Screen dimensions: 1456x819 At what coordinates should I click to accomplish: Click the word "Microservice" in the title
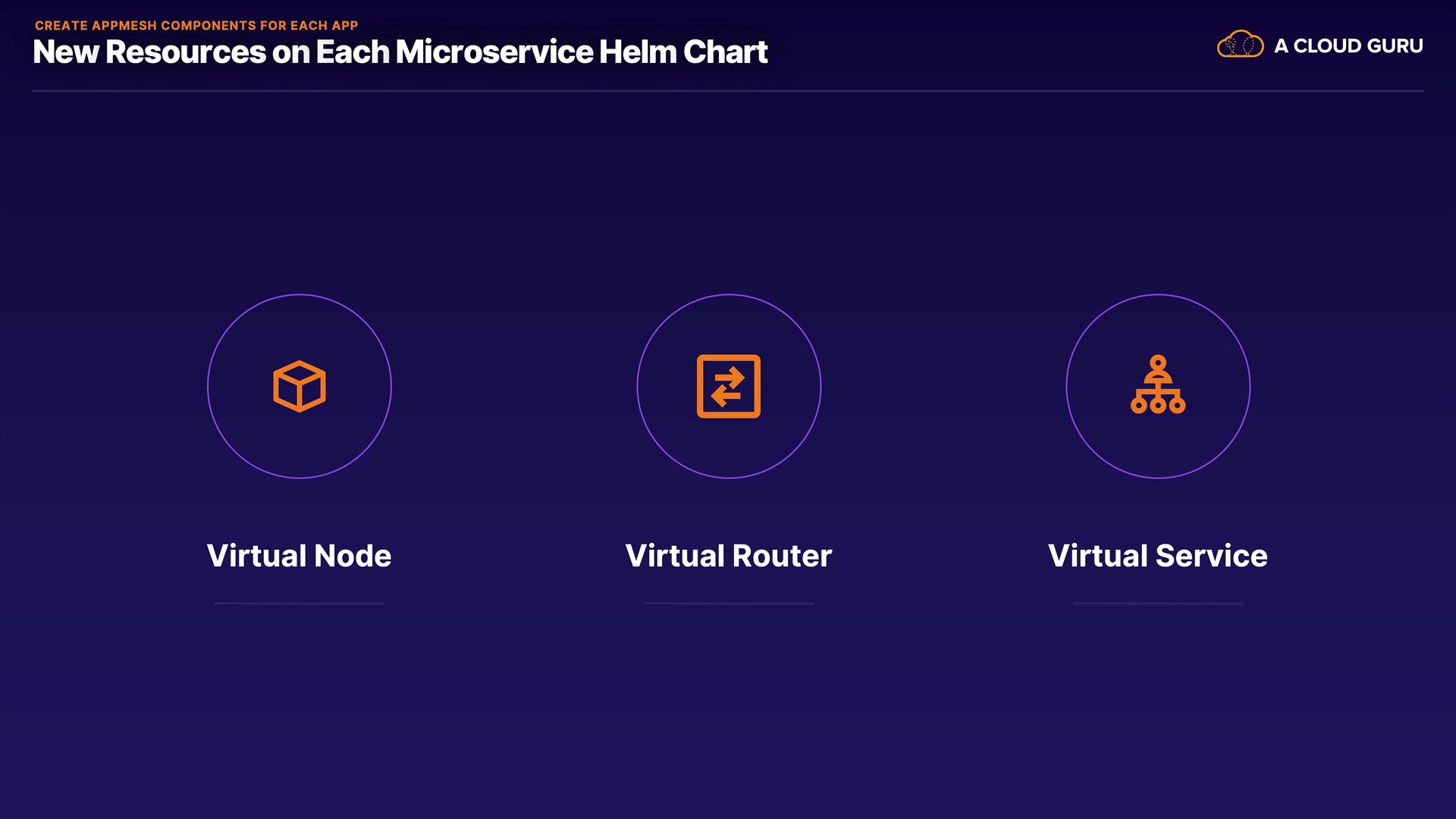point(494,52)
